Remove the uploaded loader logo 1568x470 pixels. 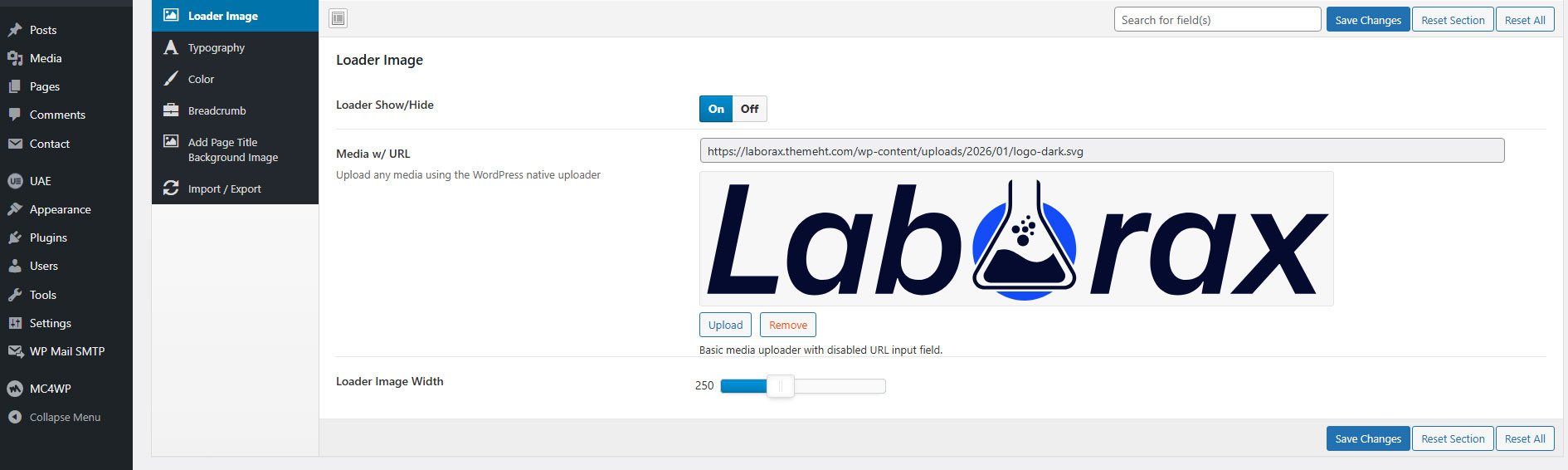[787, 325]
